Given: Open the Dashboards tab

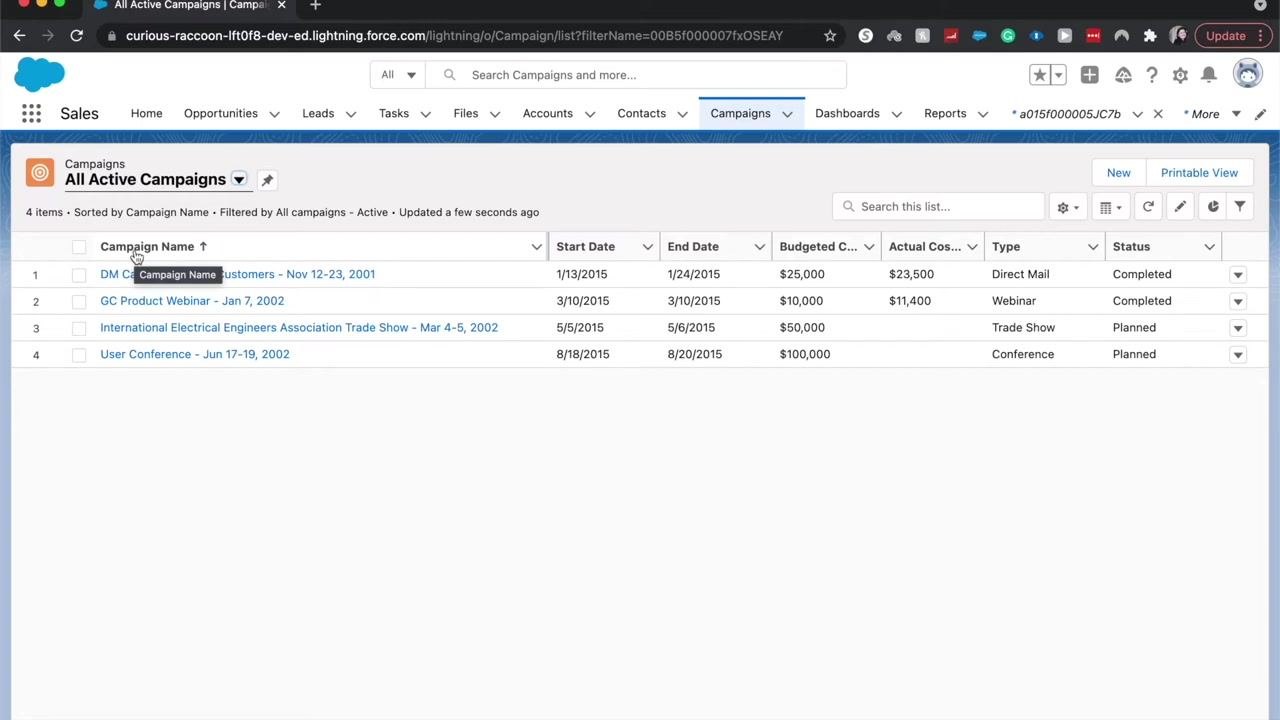Looking at the screenshot, I should (847, 114).
